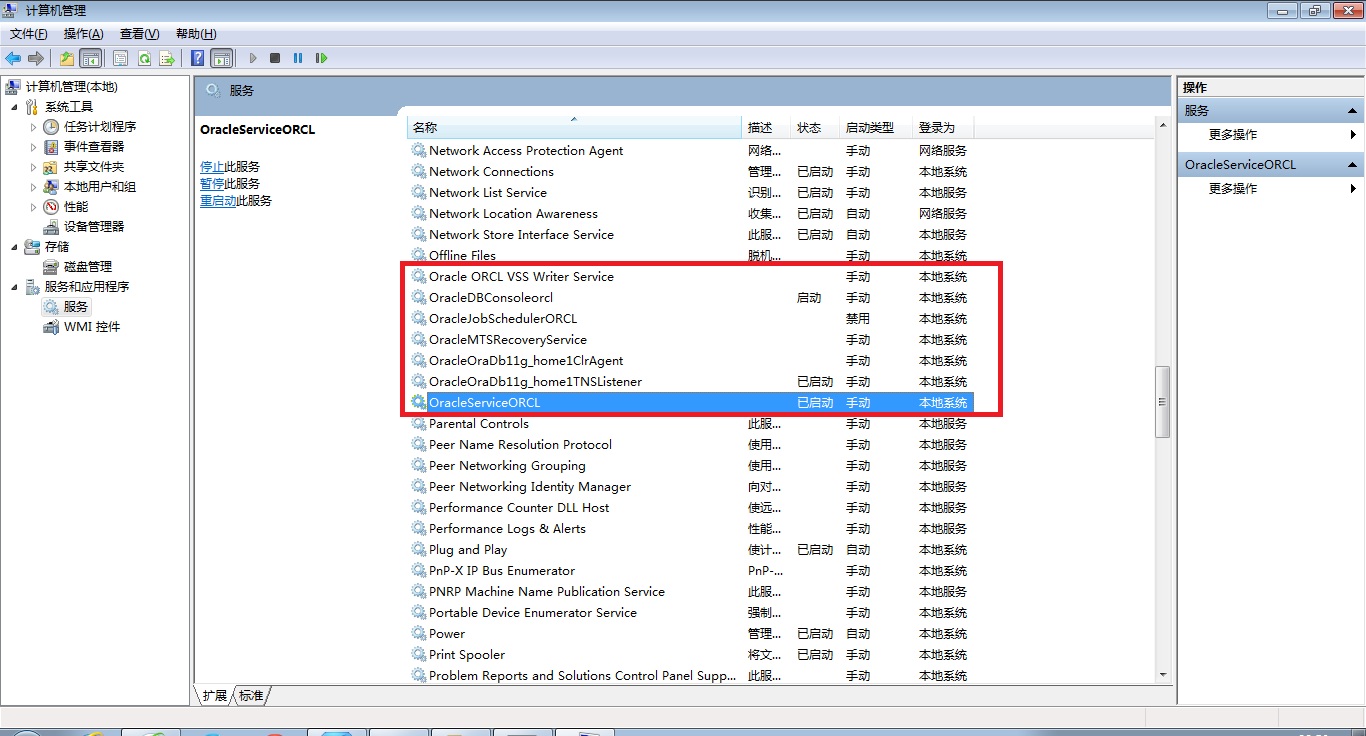Click gear icon of Network Connections row
This screenshot has width=1366, height=736.
pyautogui.click(x=419, y=171)
